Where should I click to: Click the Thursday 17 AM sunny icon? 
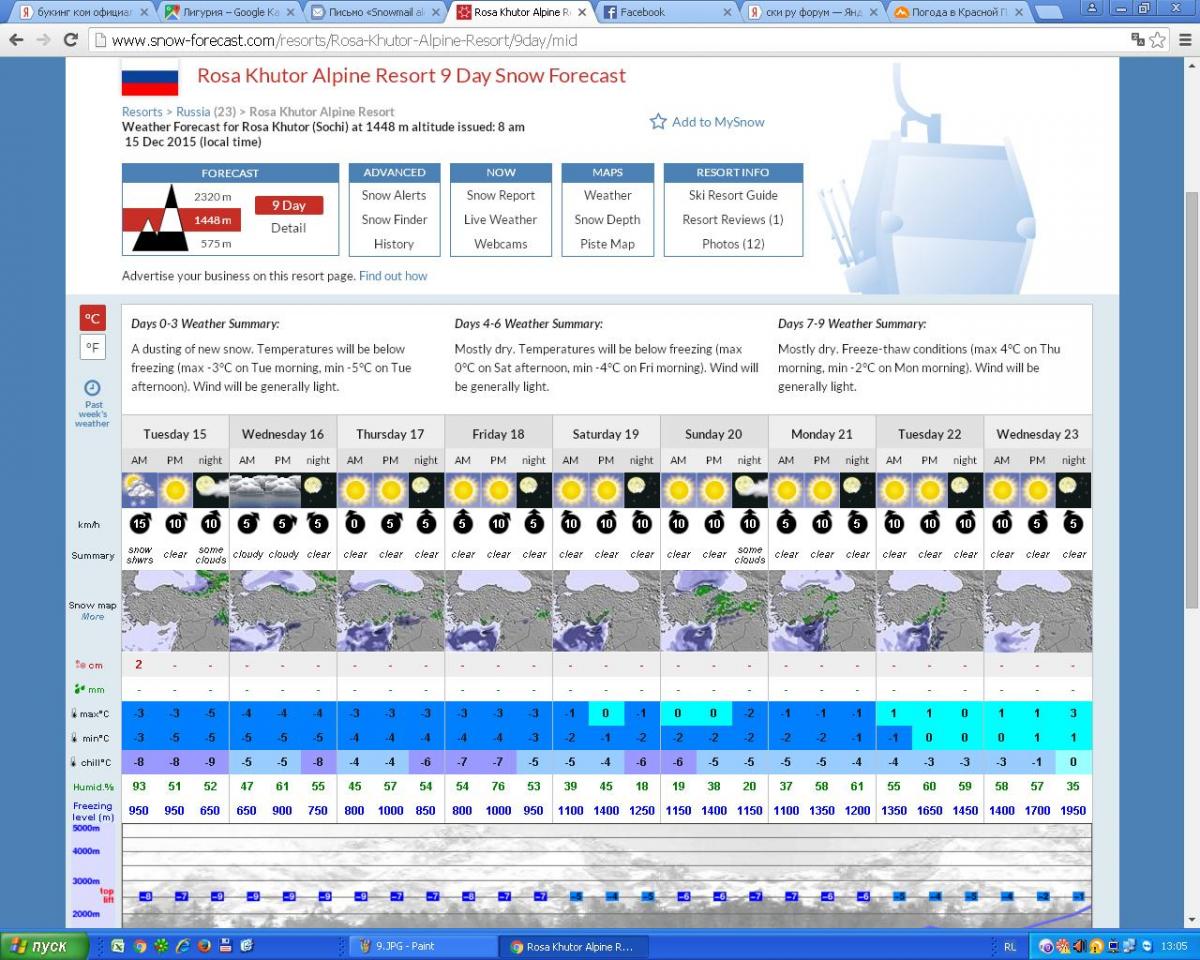(x=355, y=490)
